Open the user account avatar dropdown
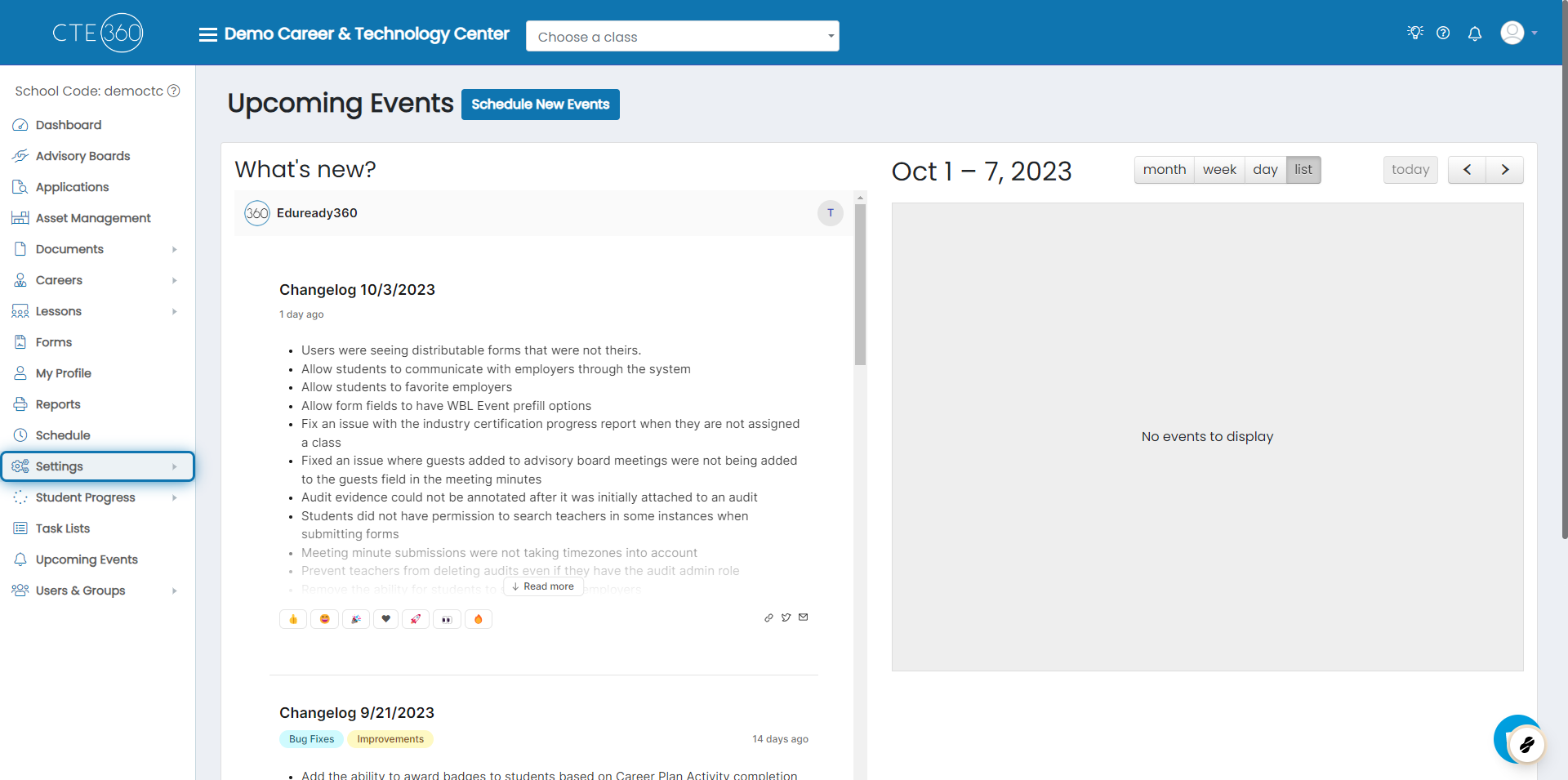This screenshot has height=780, width=1568. [x=1518, y=33]
